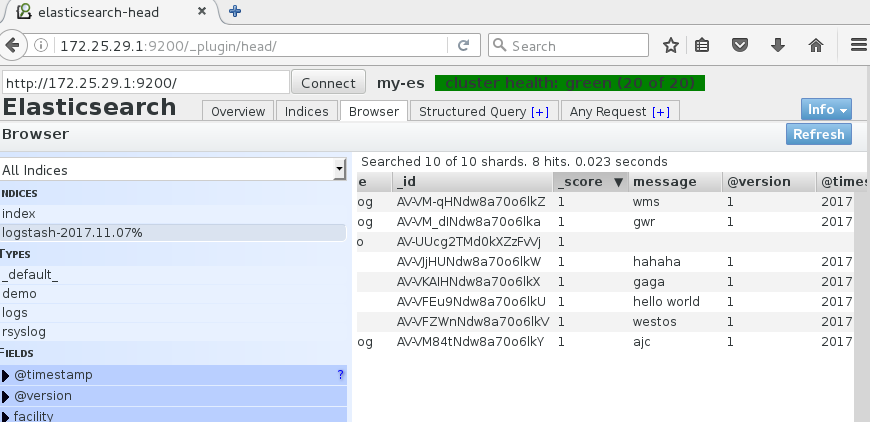This screenshot has height=422, width=870.
Task: Show bookmarks list icon
Action: tap(702, 45)
